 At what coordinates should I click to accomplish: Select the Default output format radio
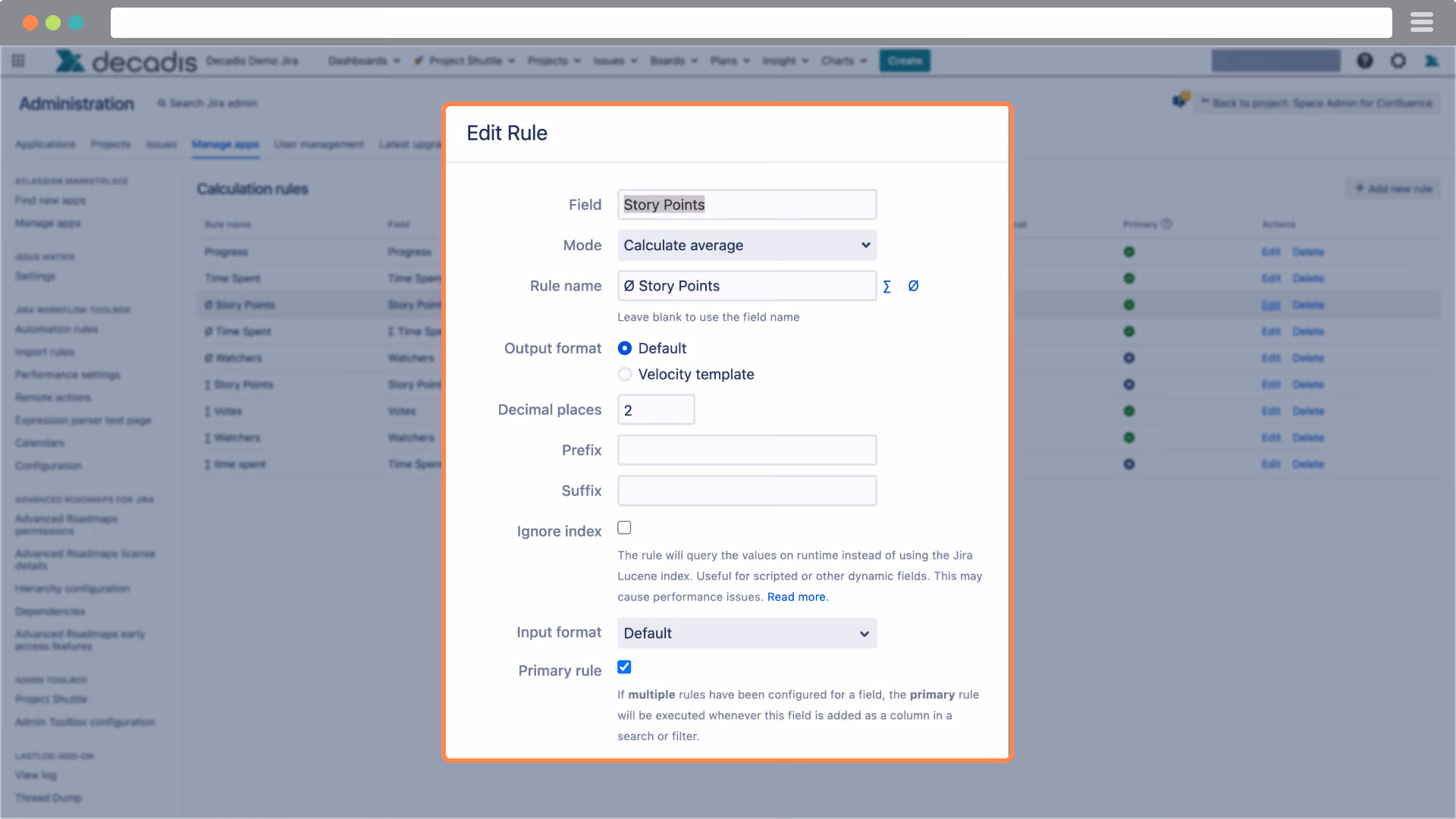pos(625,348)
